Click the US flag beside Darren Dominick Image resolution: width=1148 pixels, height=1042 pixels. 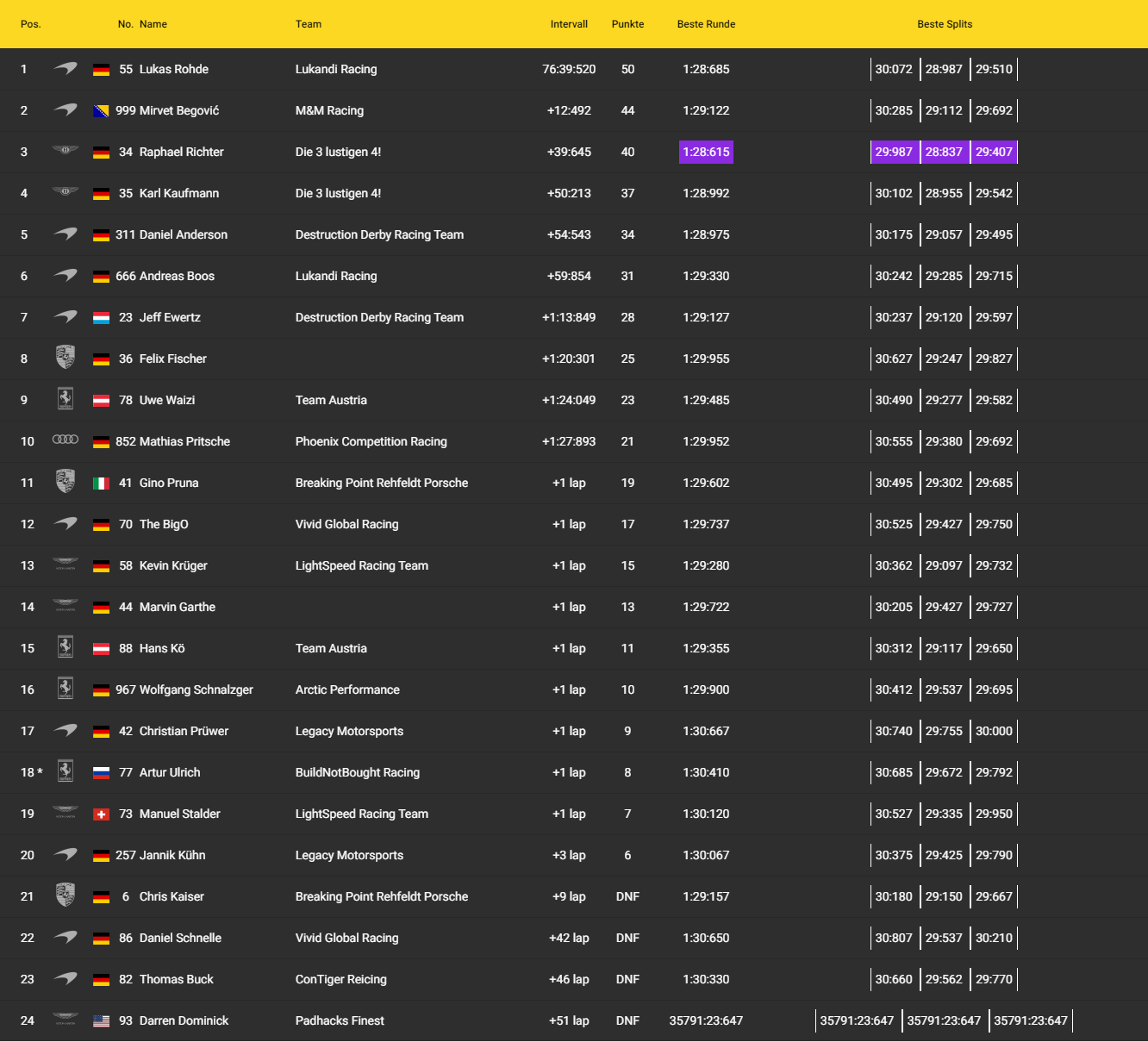pyautogui.click(x=101, y=1021)
